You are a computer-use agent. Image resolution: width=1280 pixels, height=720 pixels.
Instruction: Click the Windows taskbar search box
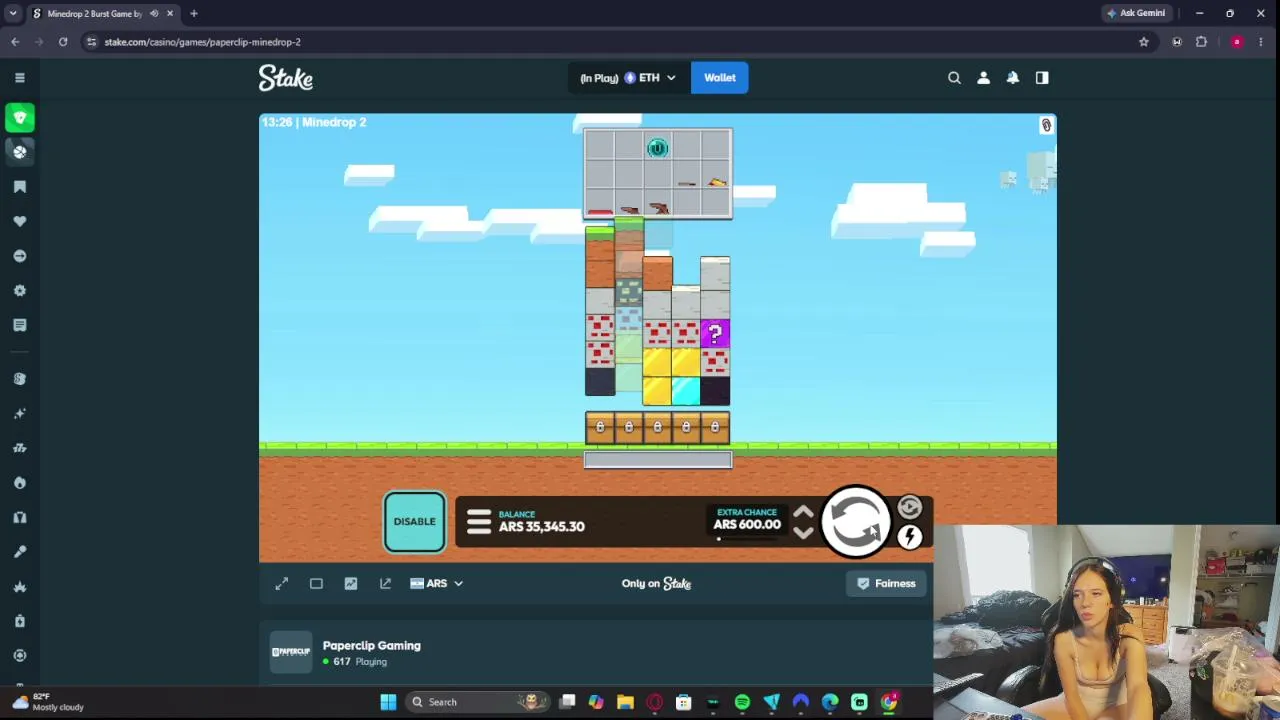pos(478,702)
